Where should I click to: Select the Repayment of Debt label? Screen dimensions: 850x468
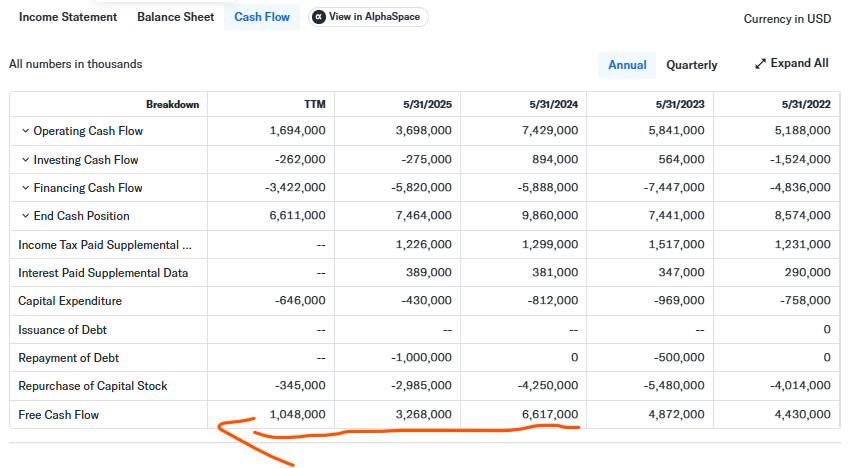pyautogui.click(x=68, y=358)
